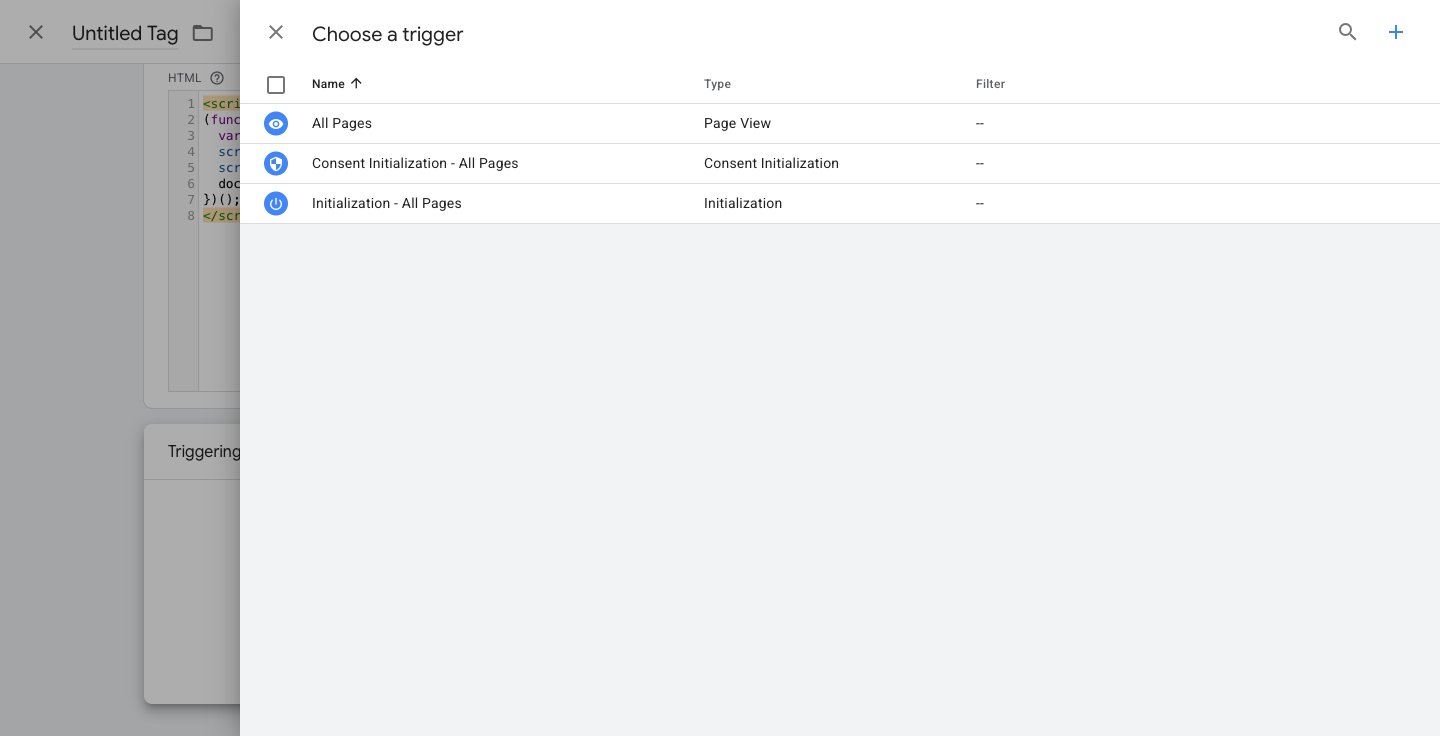Image resolution: width=1440 pixels, height=736 pixels.
Task: Click the Triggering section heading
Action: 204,452
